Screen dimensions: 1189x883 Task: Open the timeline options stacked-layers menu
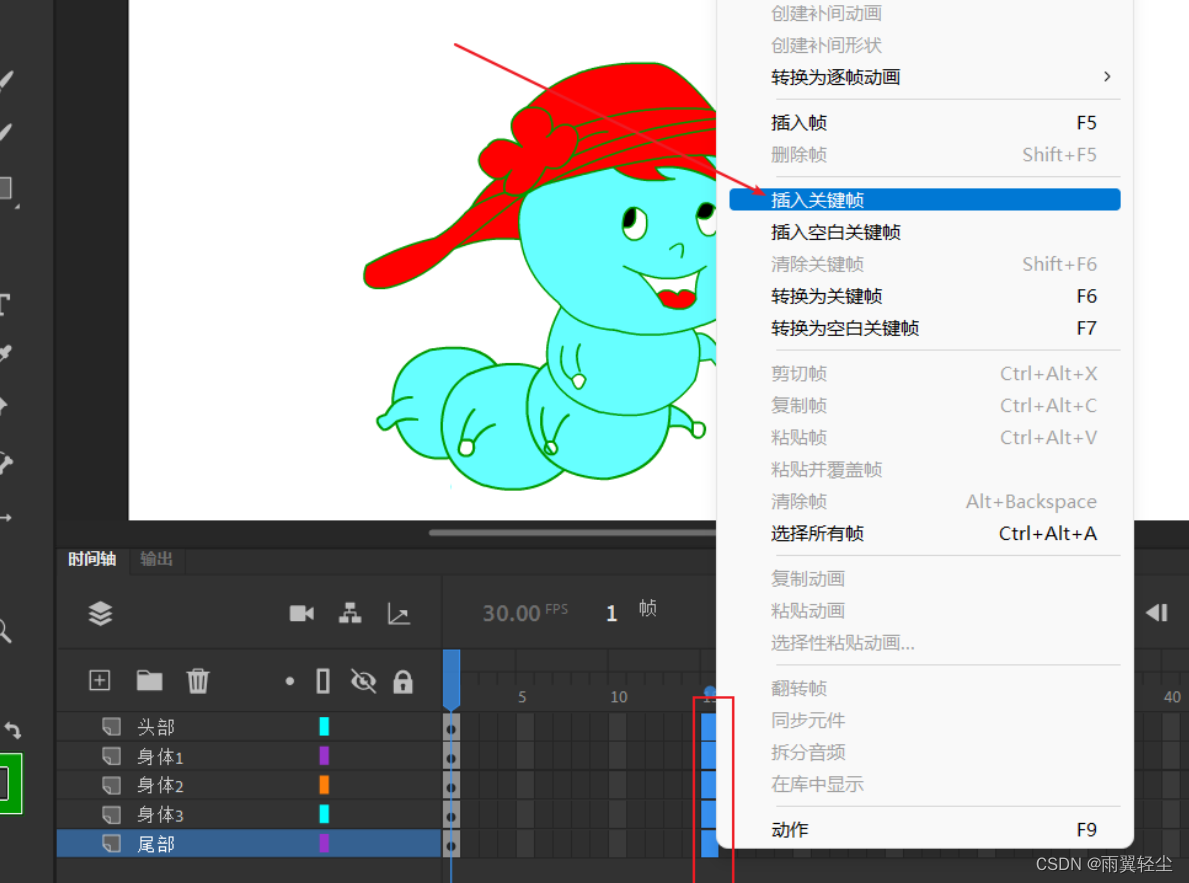(99, 615)
